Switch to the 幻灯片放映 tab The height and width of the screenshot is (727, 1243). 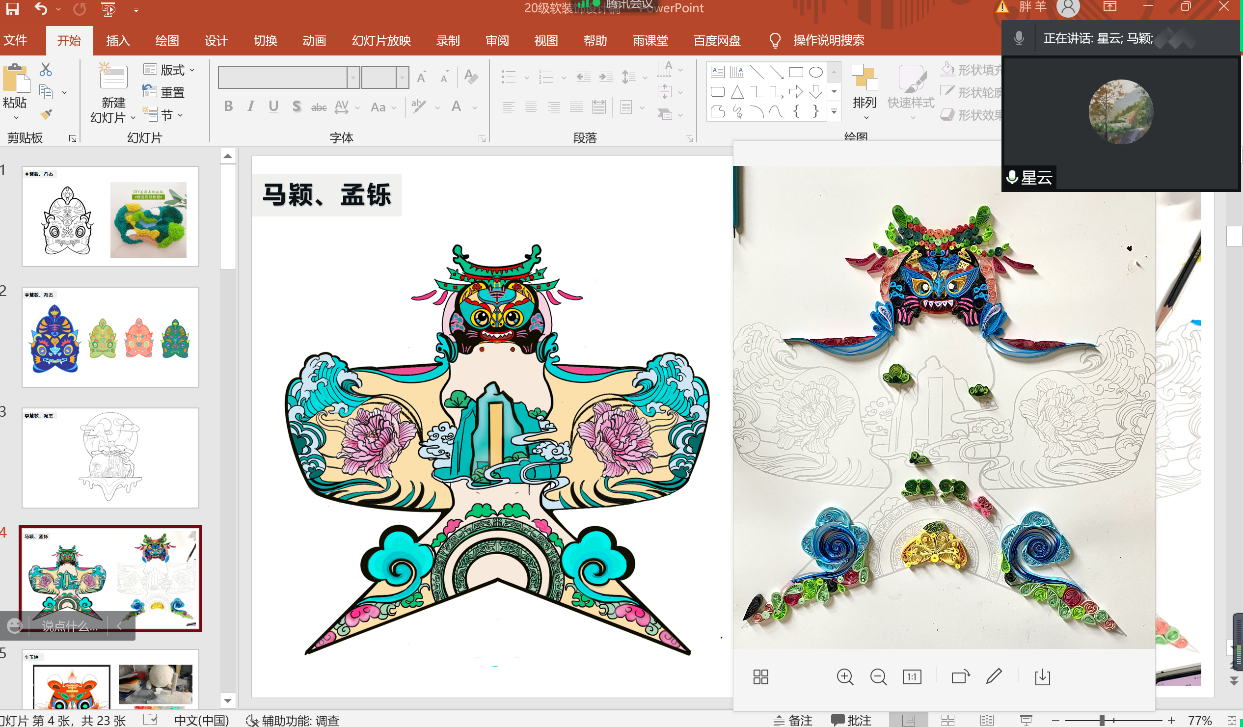(x=381, y=41)
